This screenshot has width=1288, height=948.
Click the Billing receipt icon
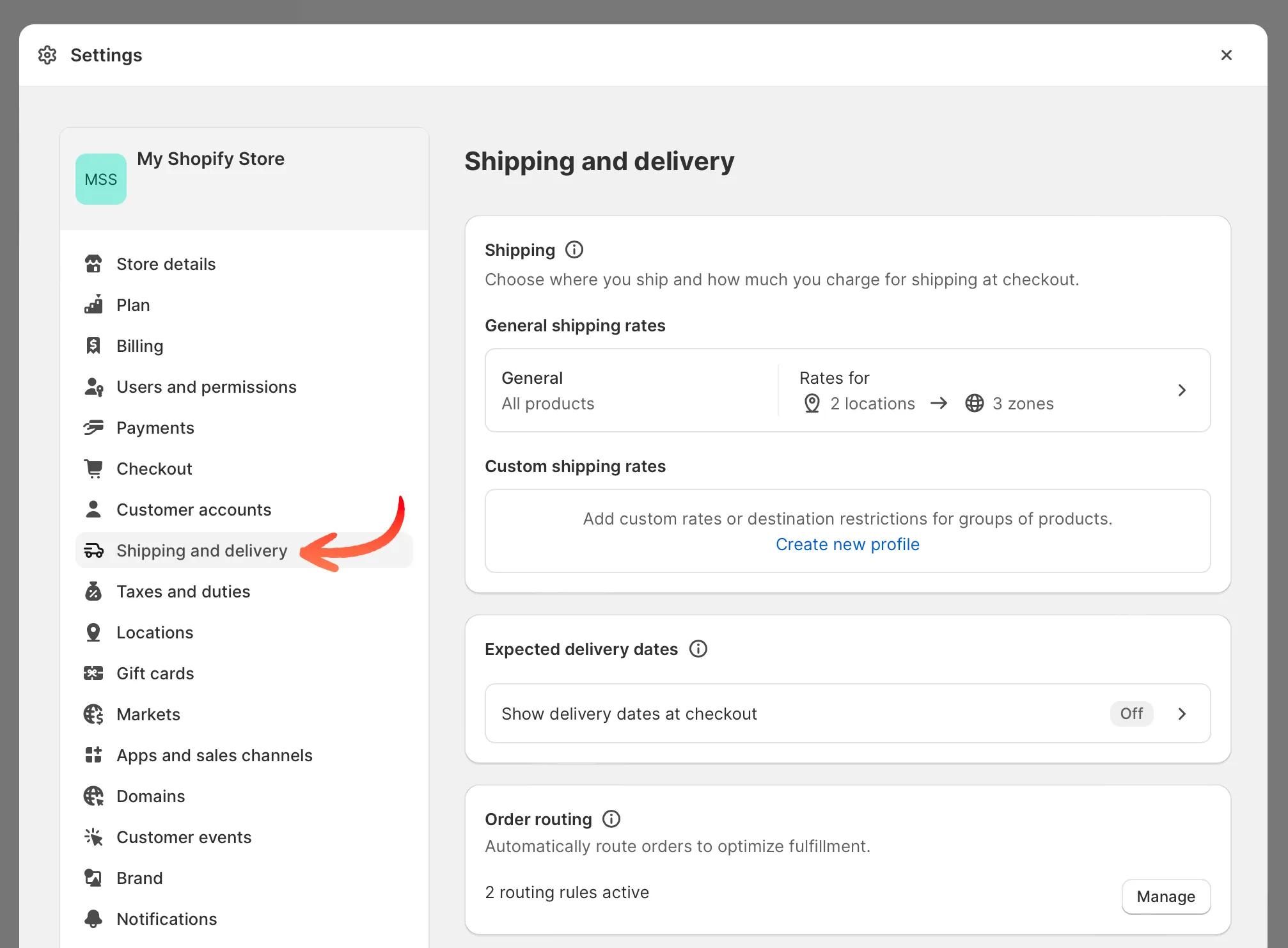[x=93, y=345]
